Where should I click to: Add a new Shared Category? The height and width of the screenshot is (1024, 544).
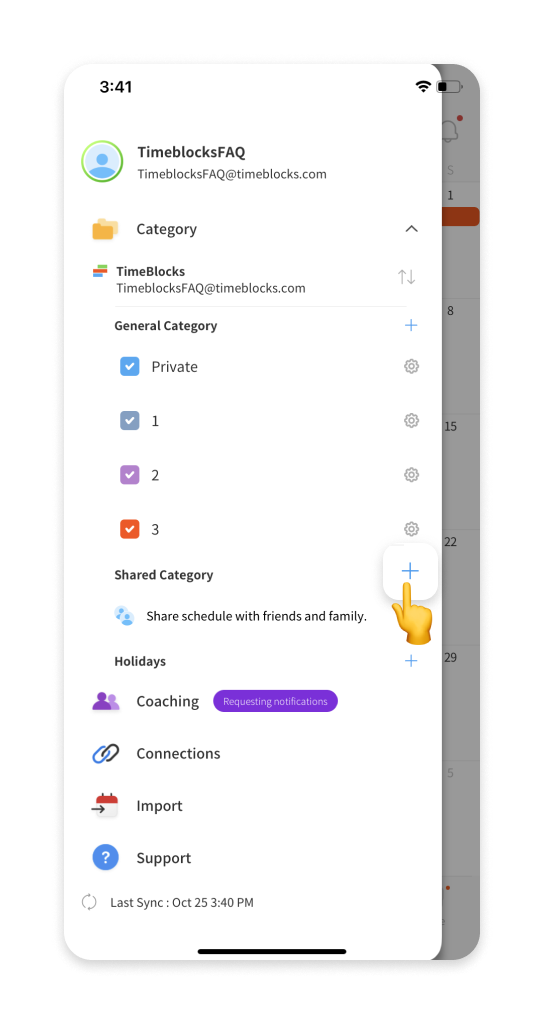point(409,571)
